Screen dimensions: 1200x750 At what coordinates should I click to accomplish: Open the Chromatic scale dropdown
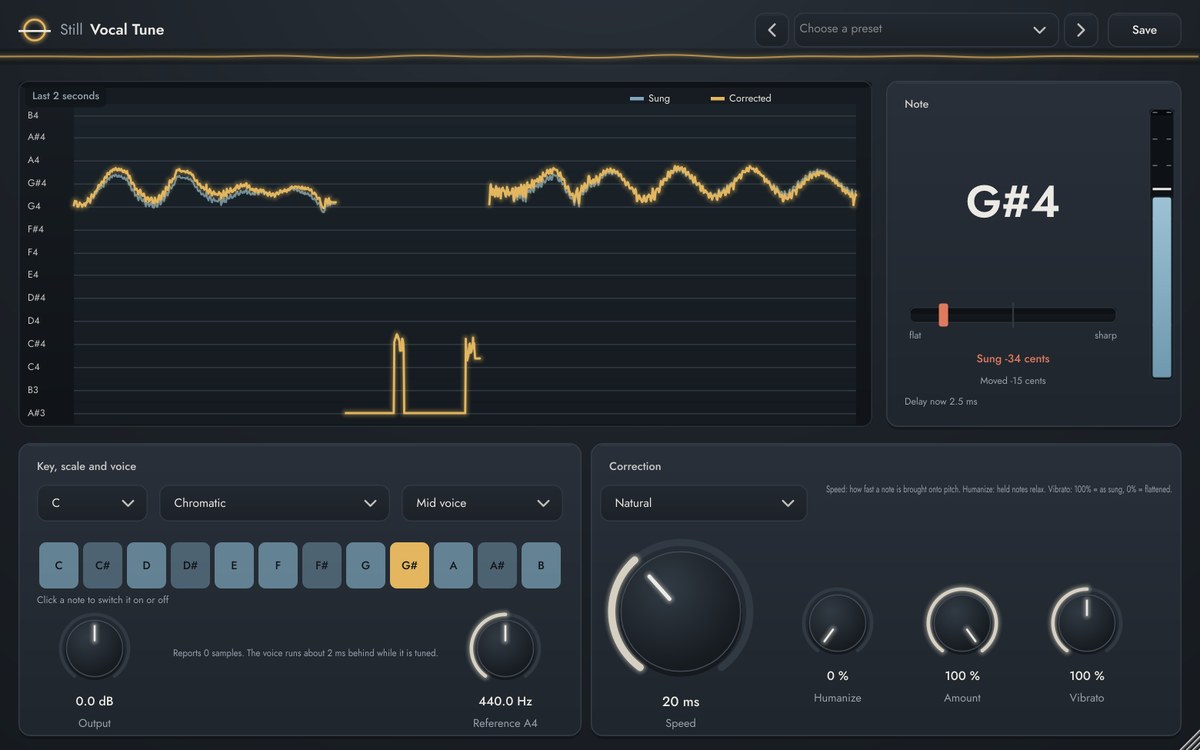[x=274, y=503]
